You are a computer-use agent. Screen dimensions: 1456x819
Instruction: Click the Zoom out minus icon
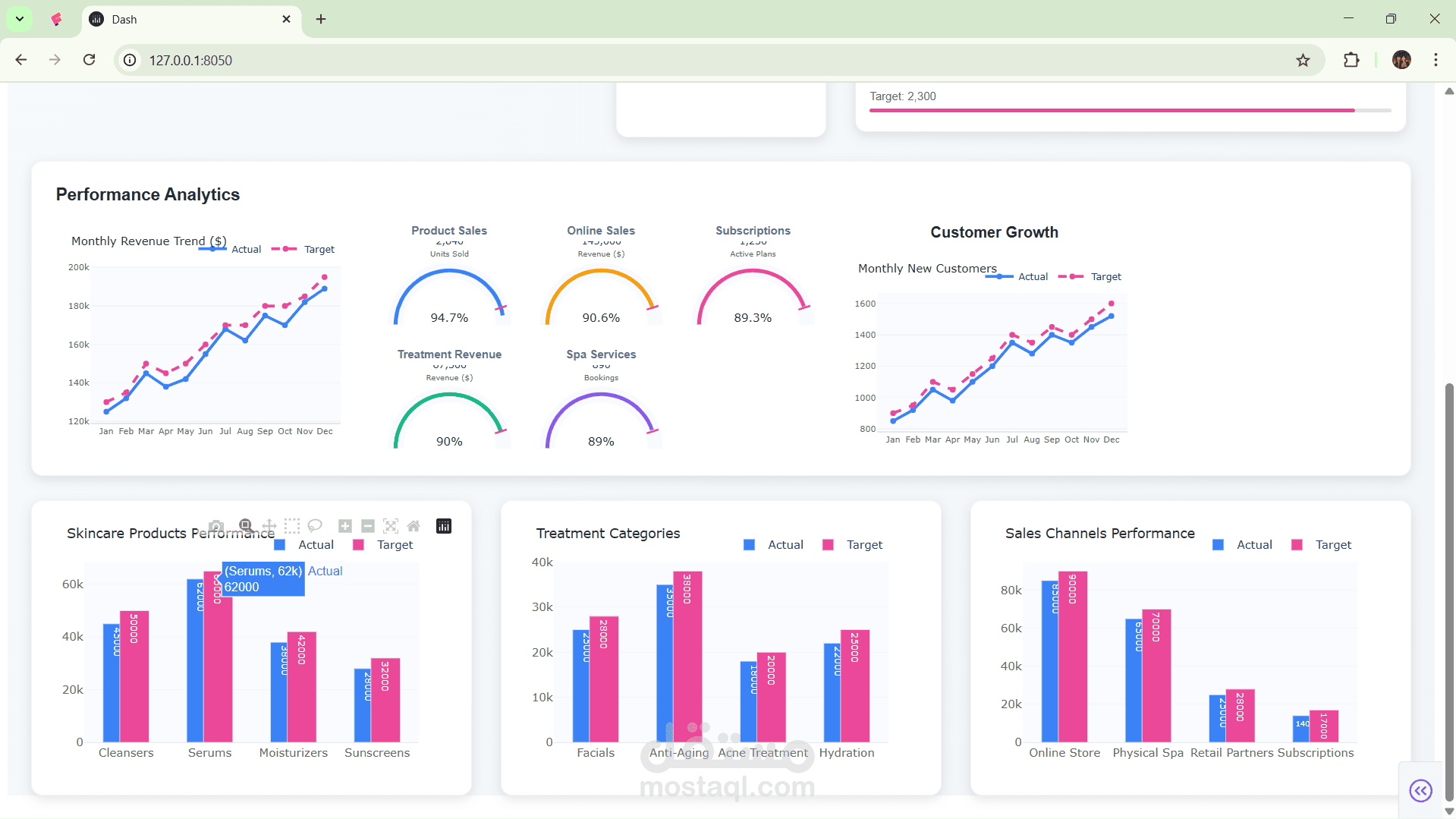click(x=368, y=526)
